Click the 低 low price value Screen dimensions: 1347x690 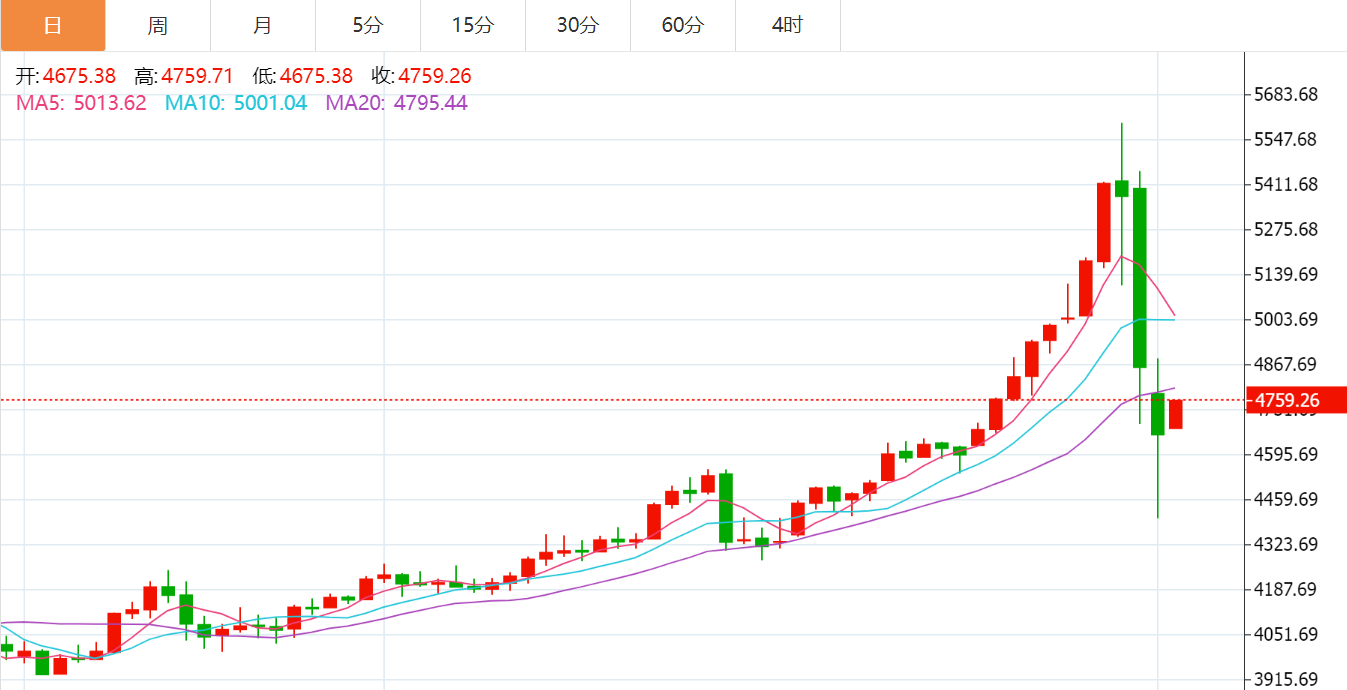click(x=316, y=76)
